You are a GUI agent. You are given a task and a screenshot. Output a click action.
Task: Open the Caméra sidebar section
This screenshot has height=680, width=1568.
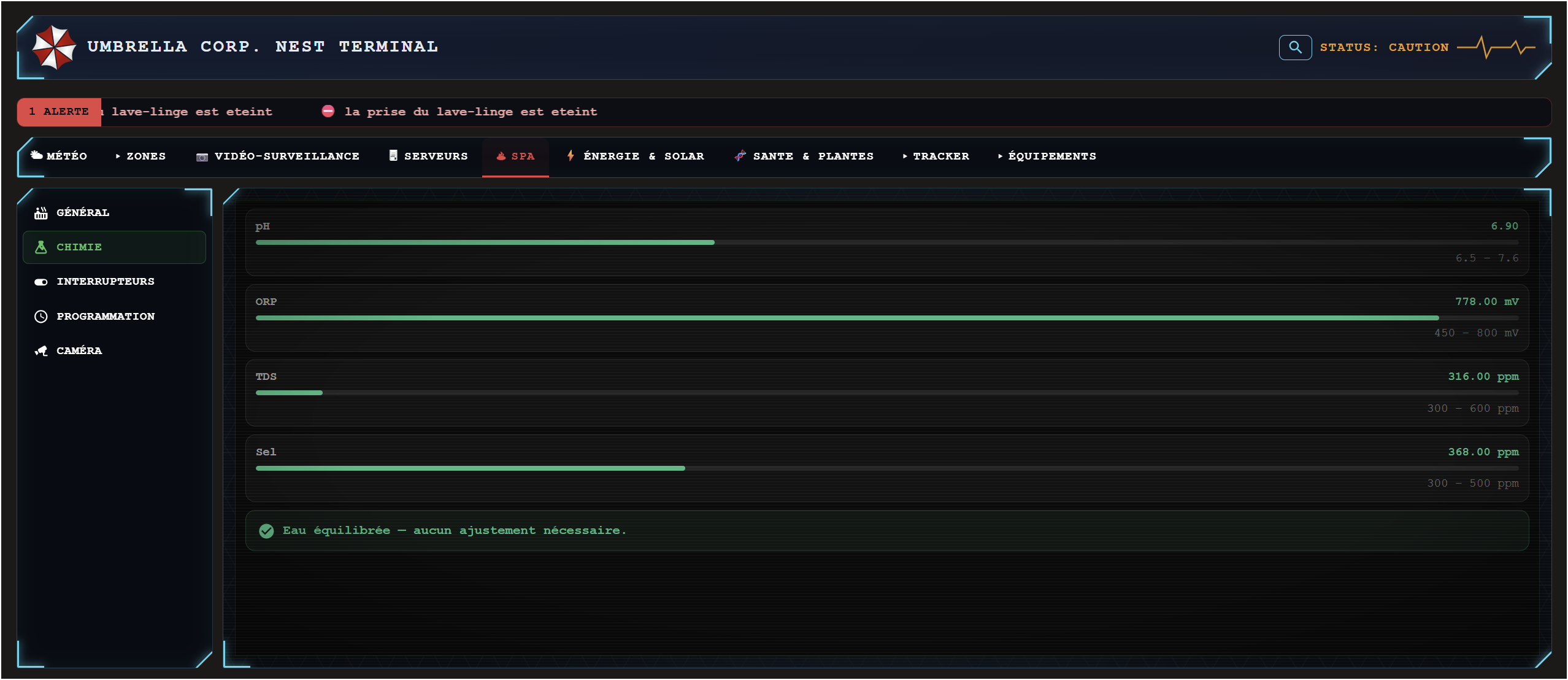point(114,350)
